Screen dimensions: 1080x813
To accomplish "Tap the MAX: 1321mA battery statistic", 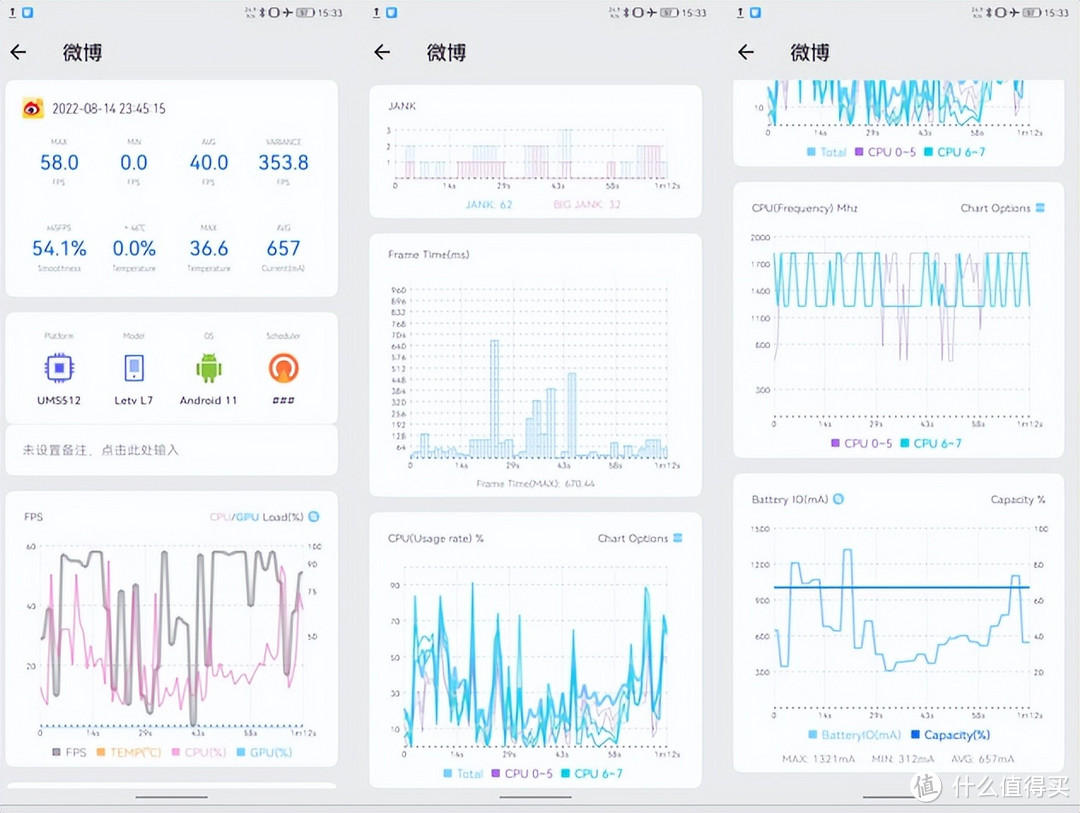I will tap(818, 759).
